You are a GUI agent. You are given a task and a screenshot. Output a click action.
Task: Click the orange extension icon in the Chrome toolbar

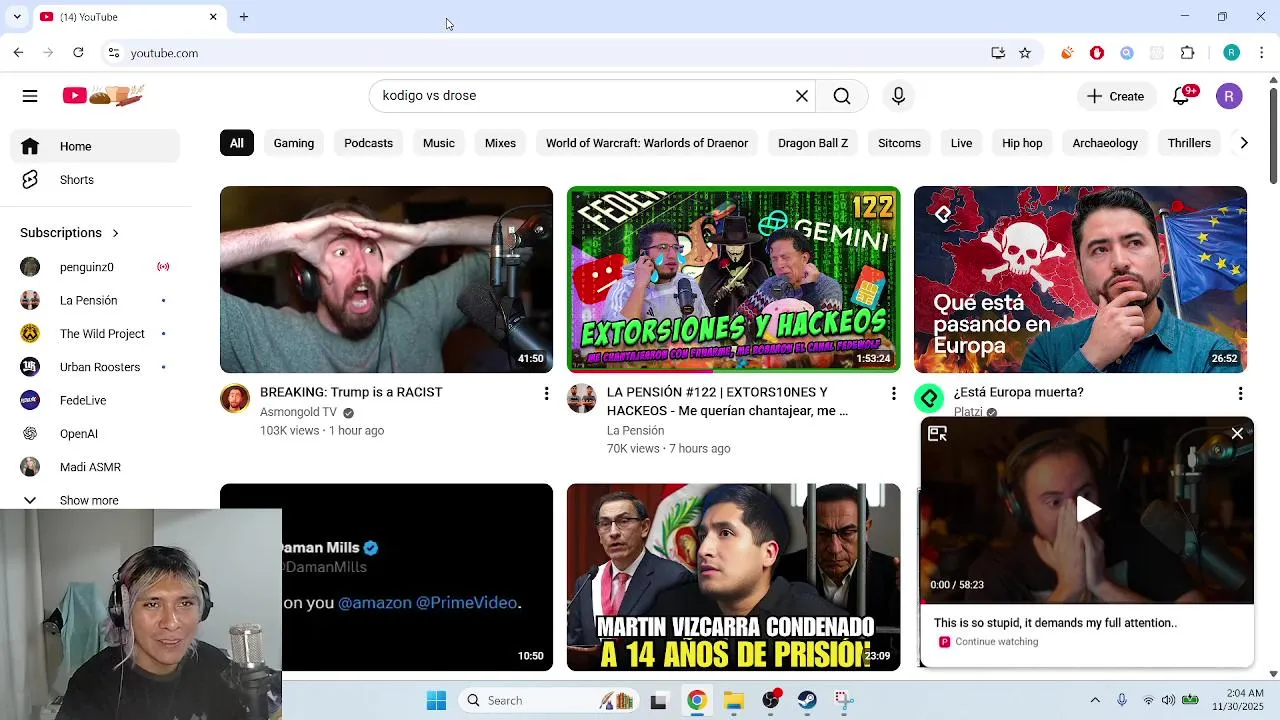[1067, 53]
